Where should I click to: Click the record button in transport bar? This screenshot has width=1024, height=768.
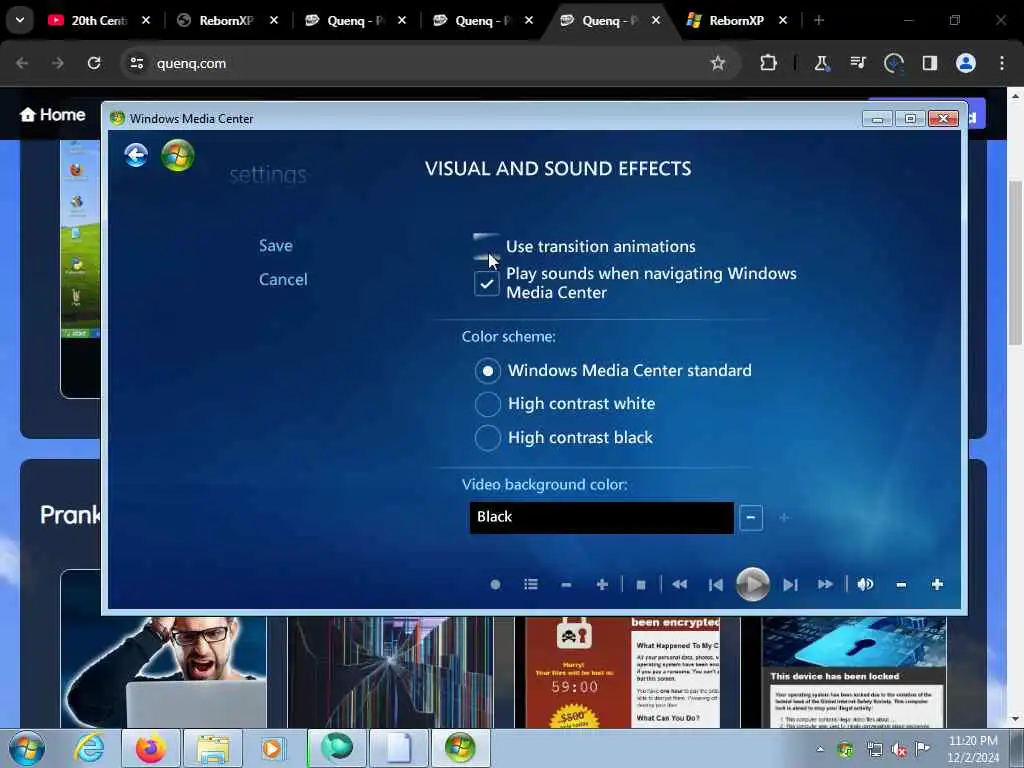pos(495,584)
